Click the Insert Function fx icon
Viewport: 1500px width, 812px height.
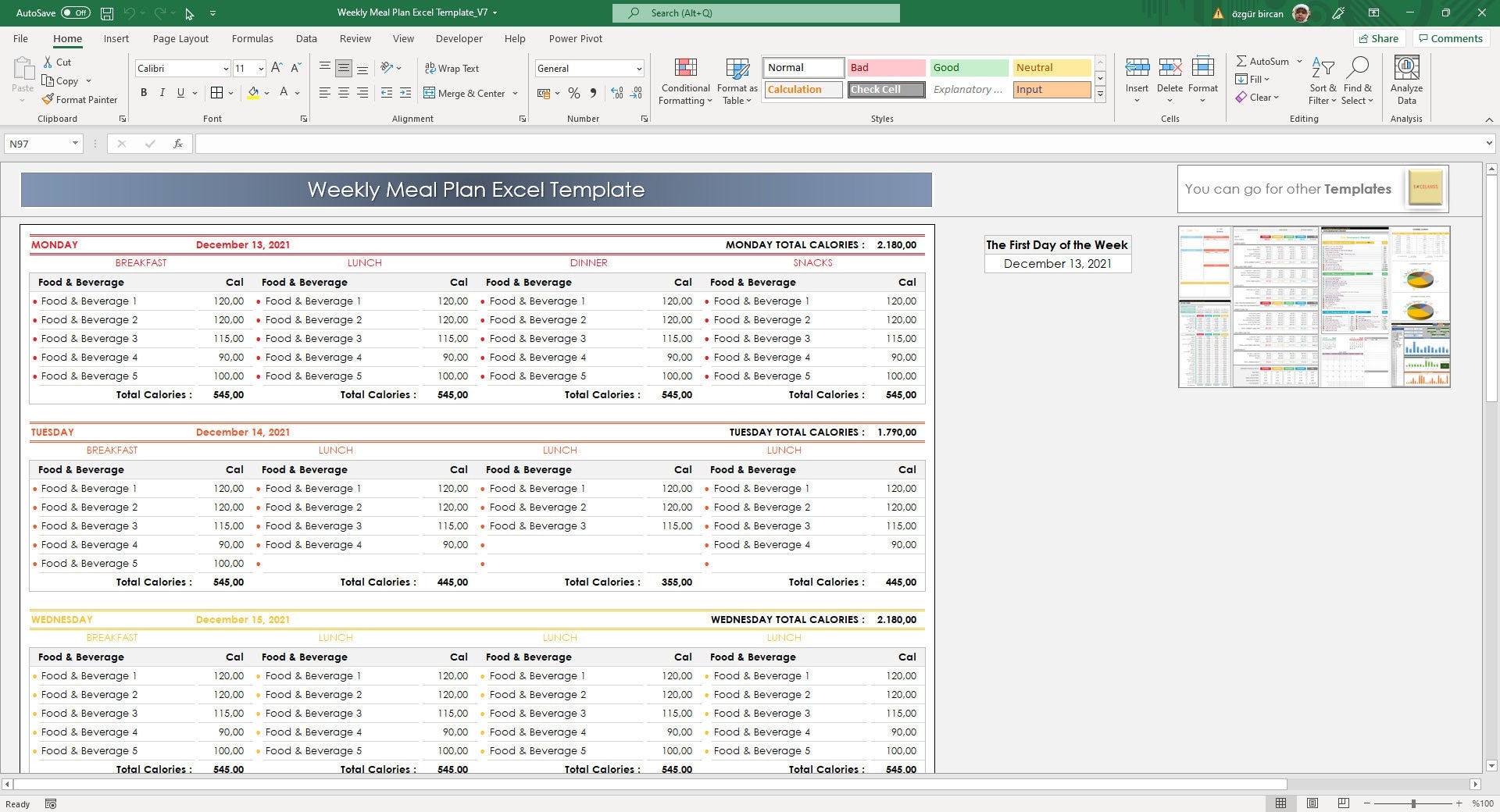[178, 144]
